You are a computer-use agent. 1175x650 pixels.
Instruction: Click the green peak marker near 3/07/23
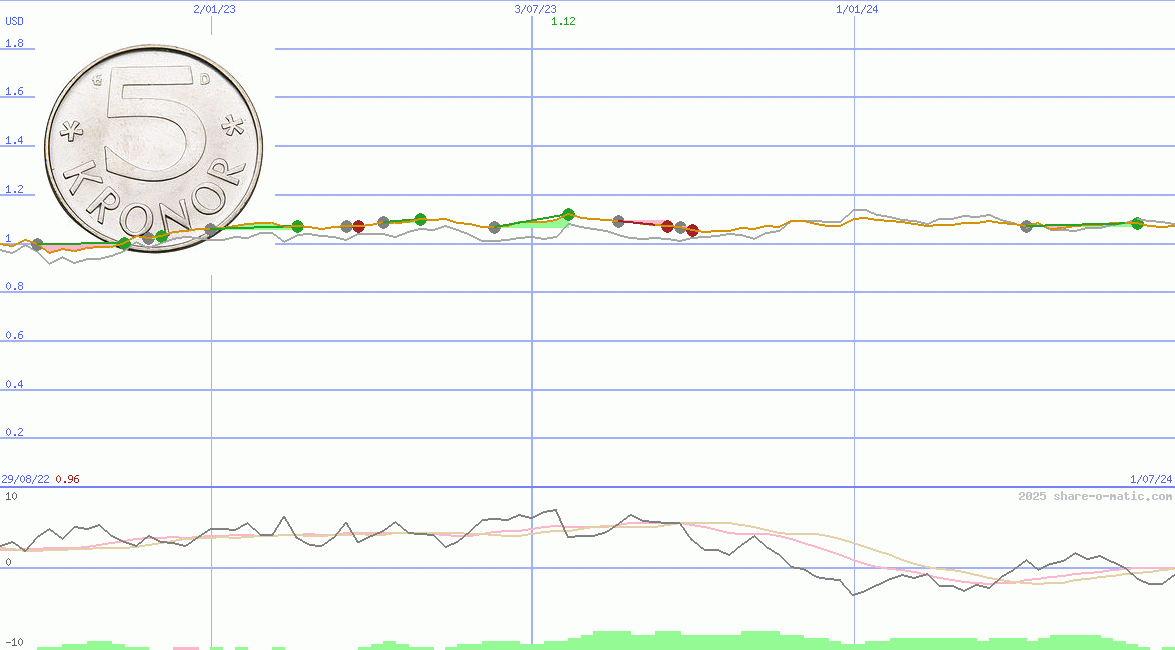tap(568, 214)
